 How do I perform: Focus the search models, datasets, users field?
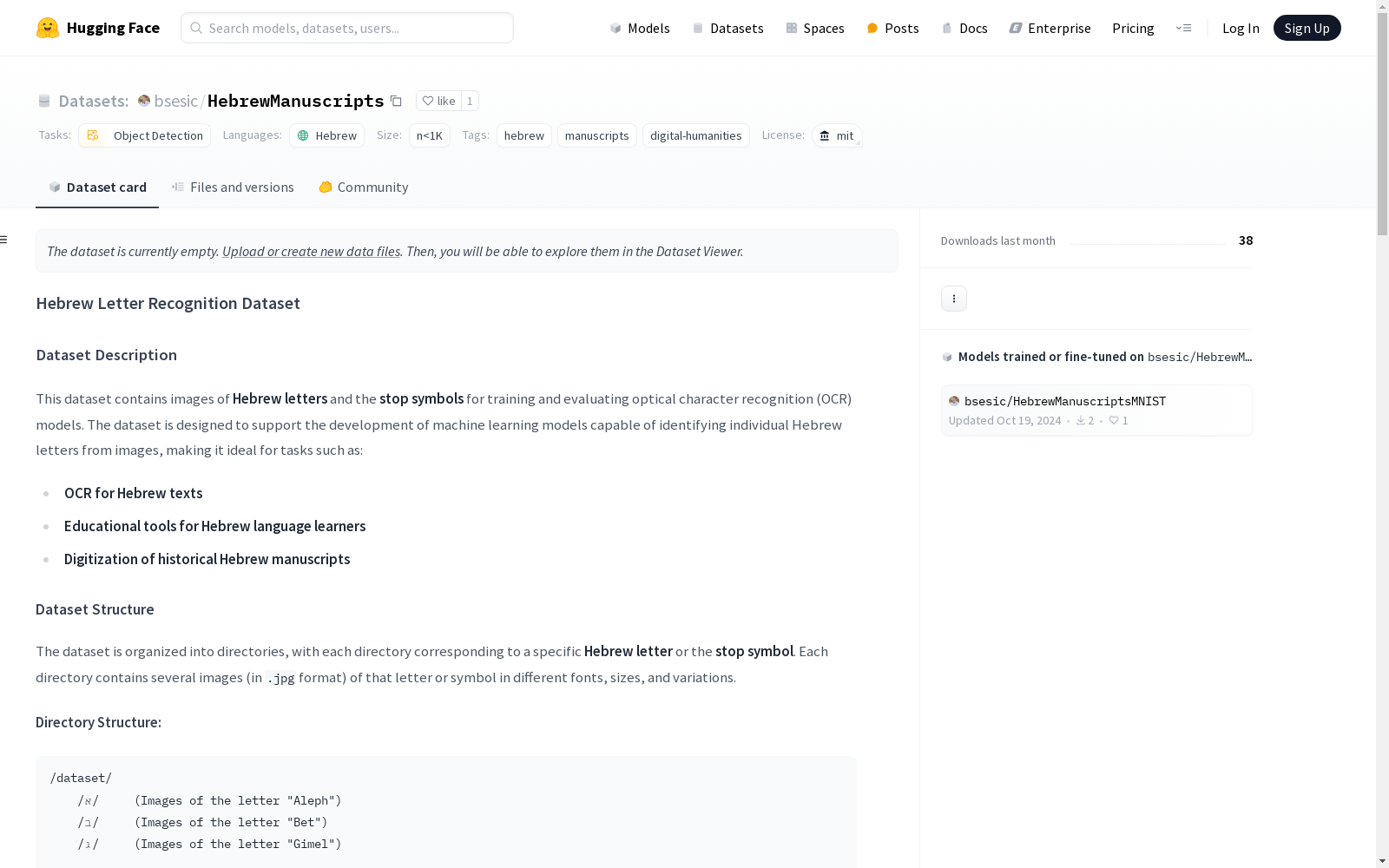(x=347, y=28)
